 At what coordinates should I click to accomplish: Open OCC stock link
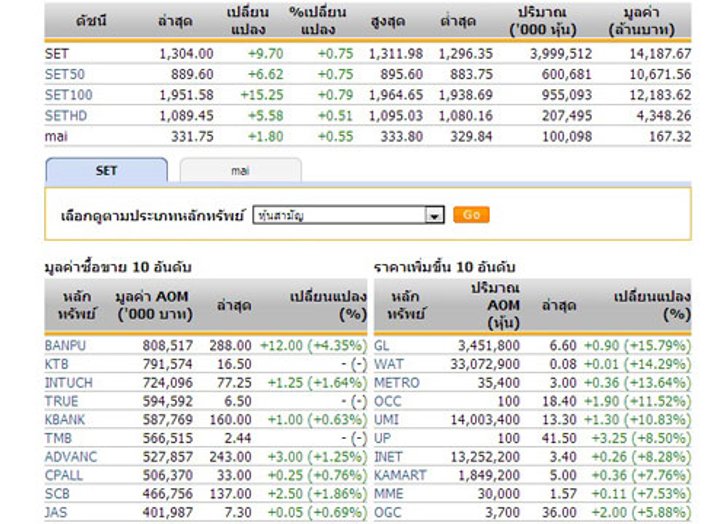pos(388,401)
